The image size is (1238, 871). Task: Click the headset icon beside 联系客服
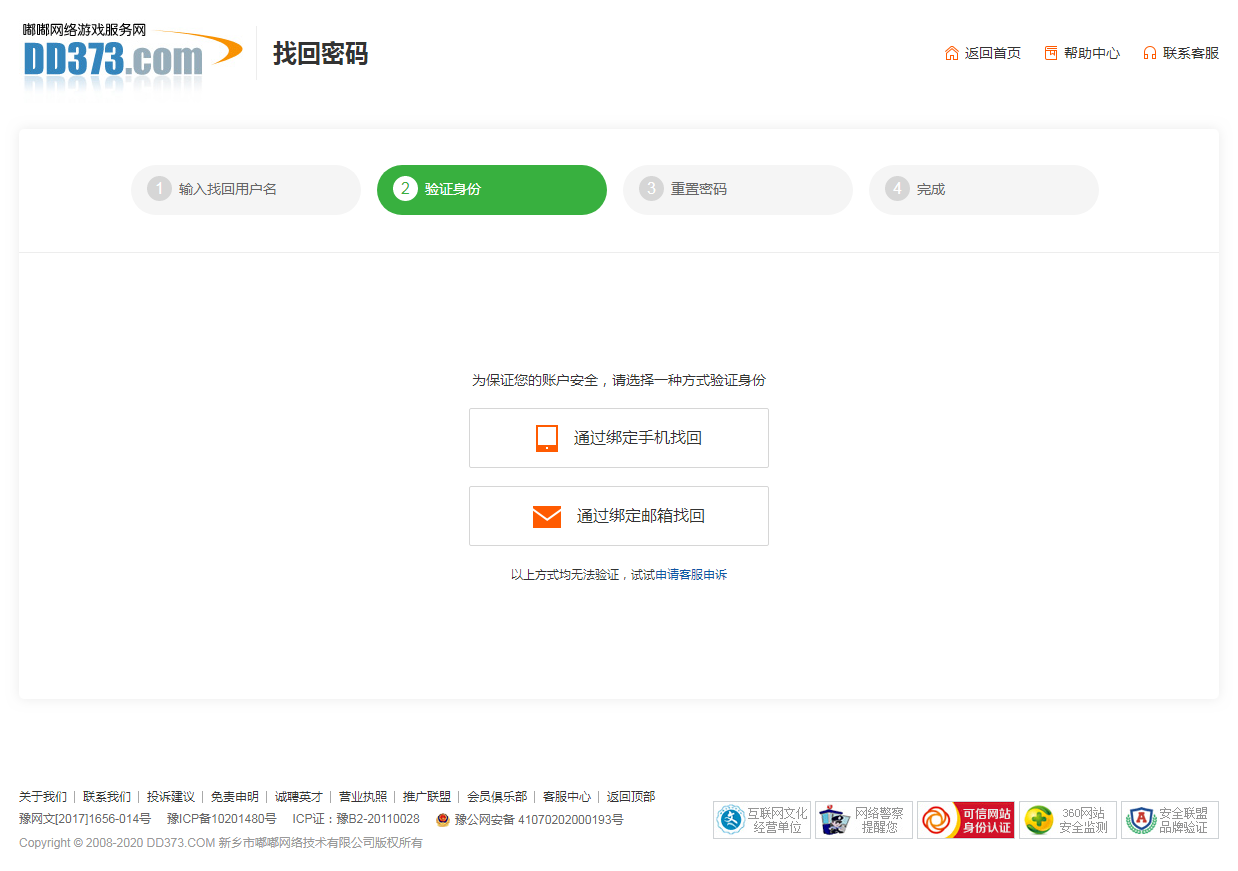1150,53
